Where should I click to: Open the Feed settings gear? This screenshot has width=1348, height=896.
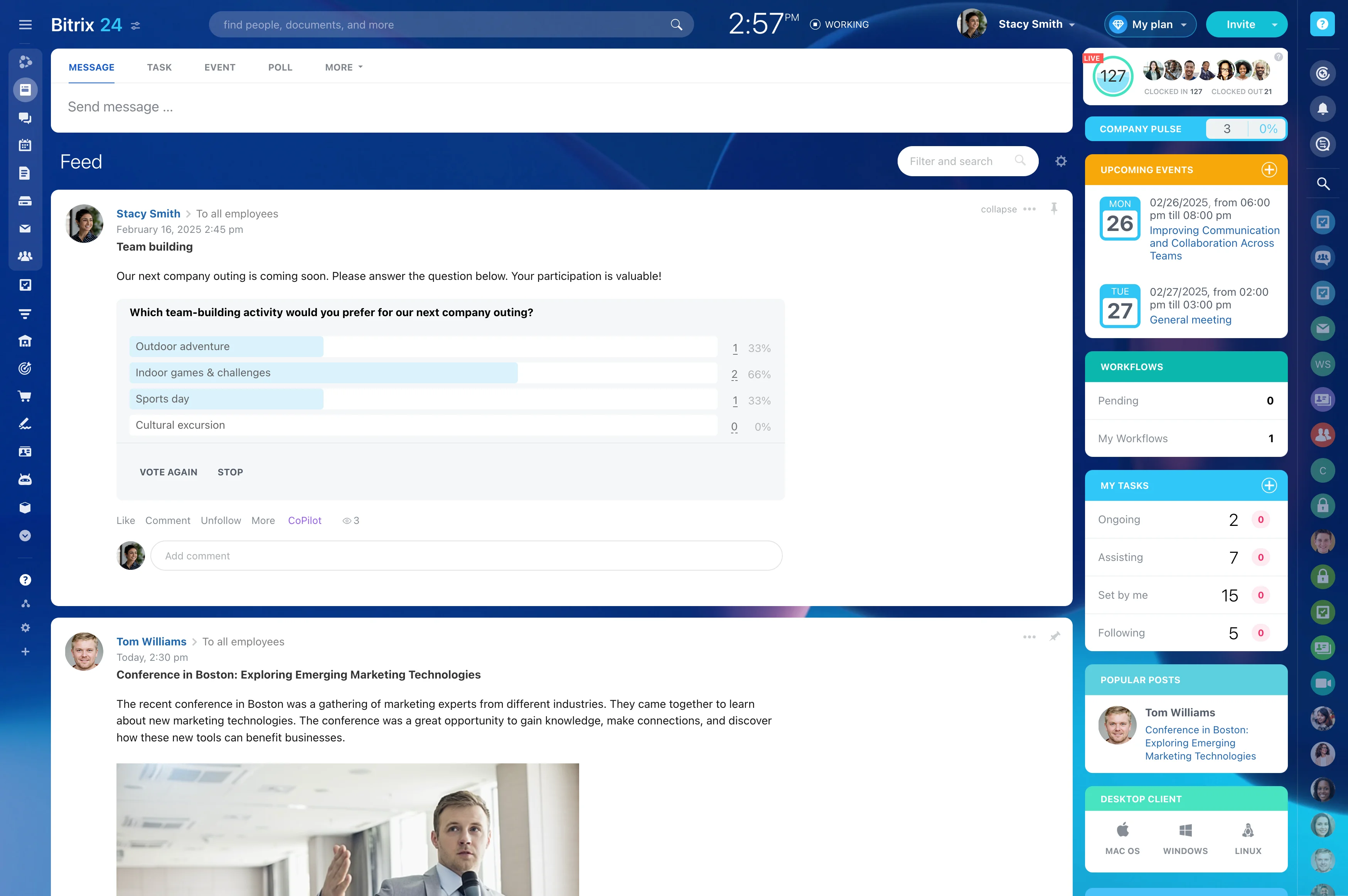pyautogui.click(x=1061, y=162)
